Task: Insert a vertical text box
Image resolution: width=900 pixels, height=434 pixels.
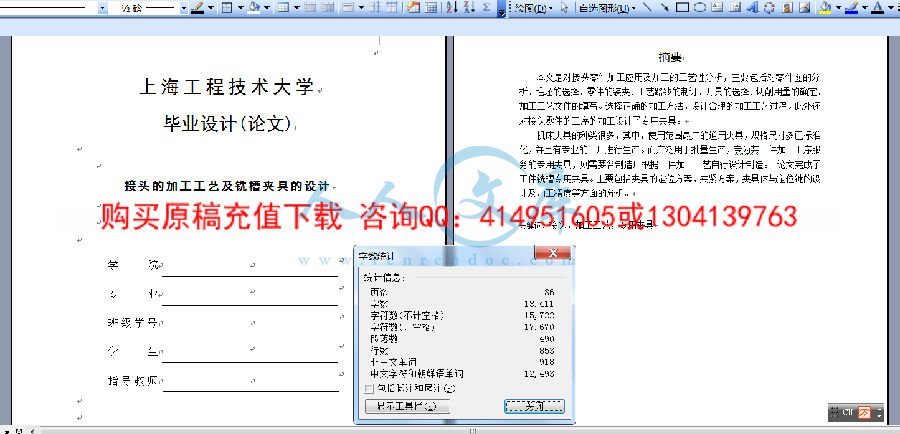Action: [735, 7]
